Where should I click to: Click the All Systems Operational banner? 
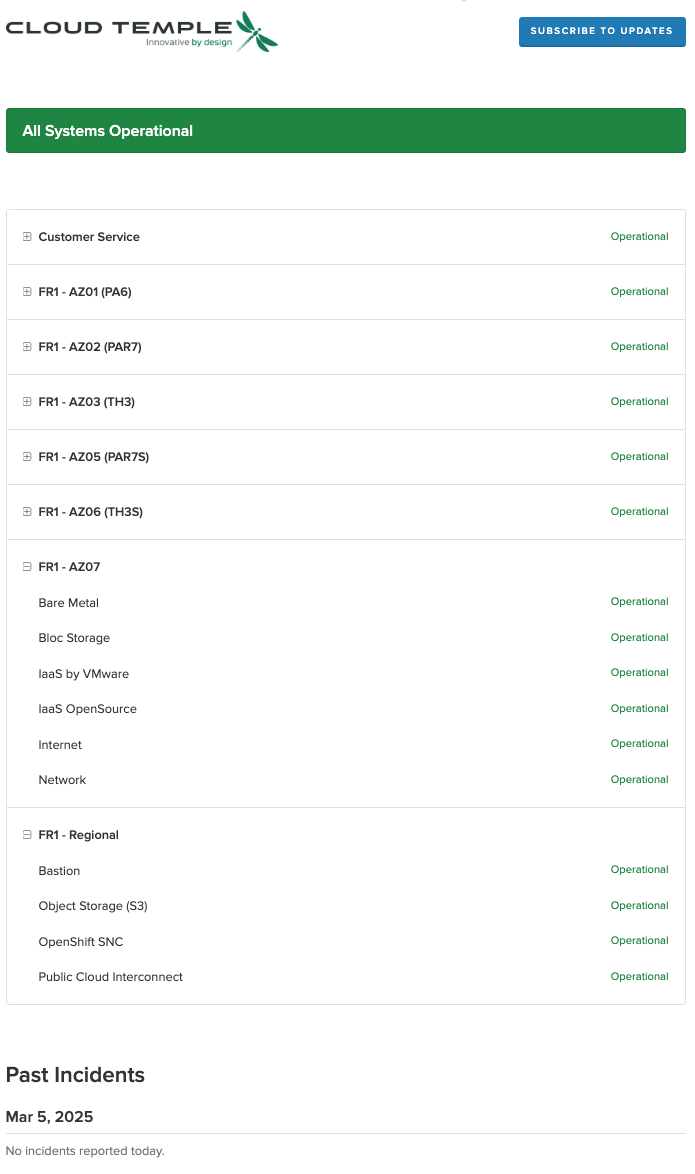pos(345,131)
